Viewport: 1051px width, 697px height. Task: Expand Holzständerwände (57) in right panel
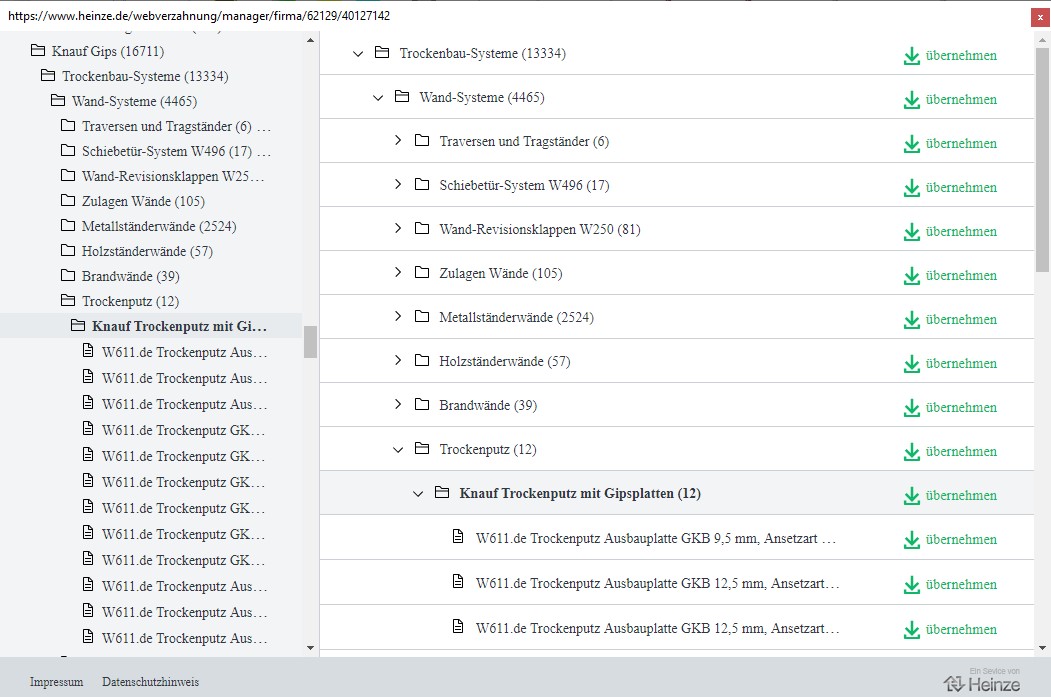point(398,361)
